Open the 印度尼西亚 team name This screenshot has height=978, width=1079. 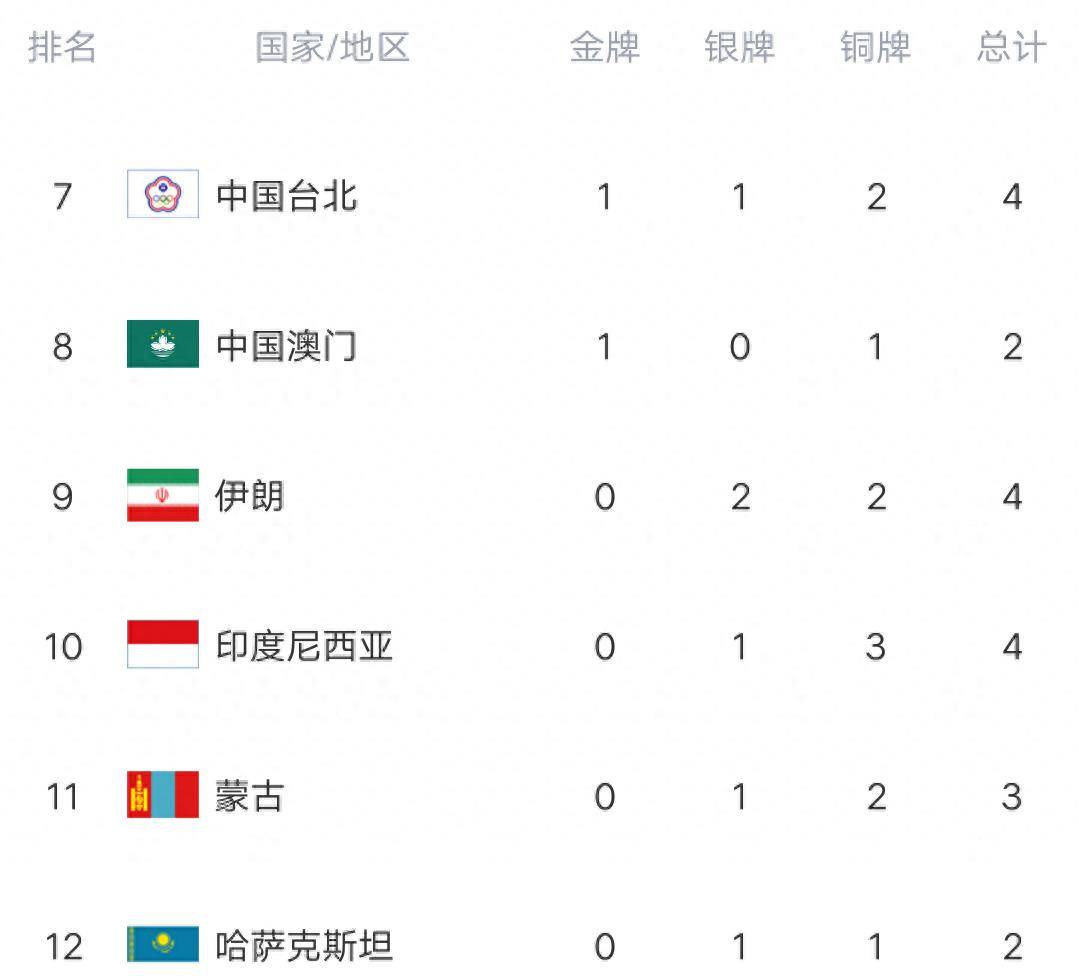point(305,646)
